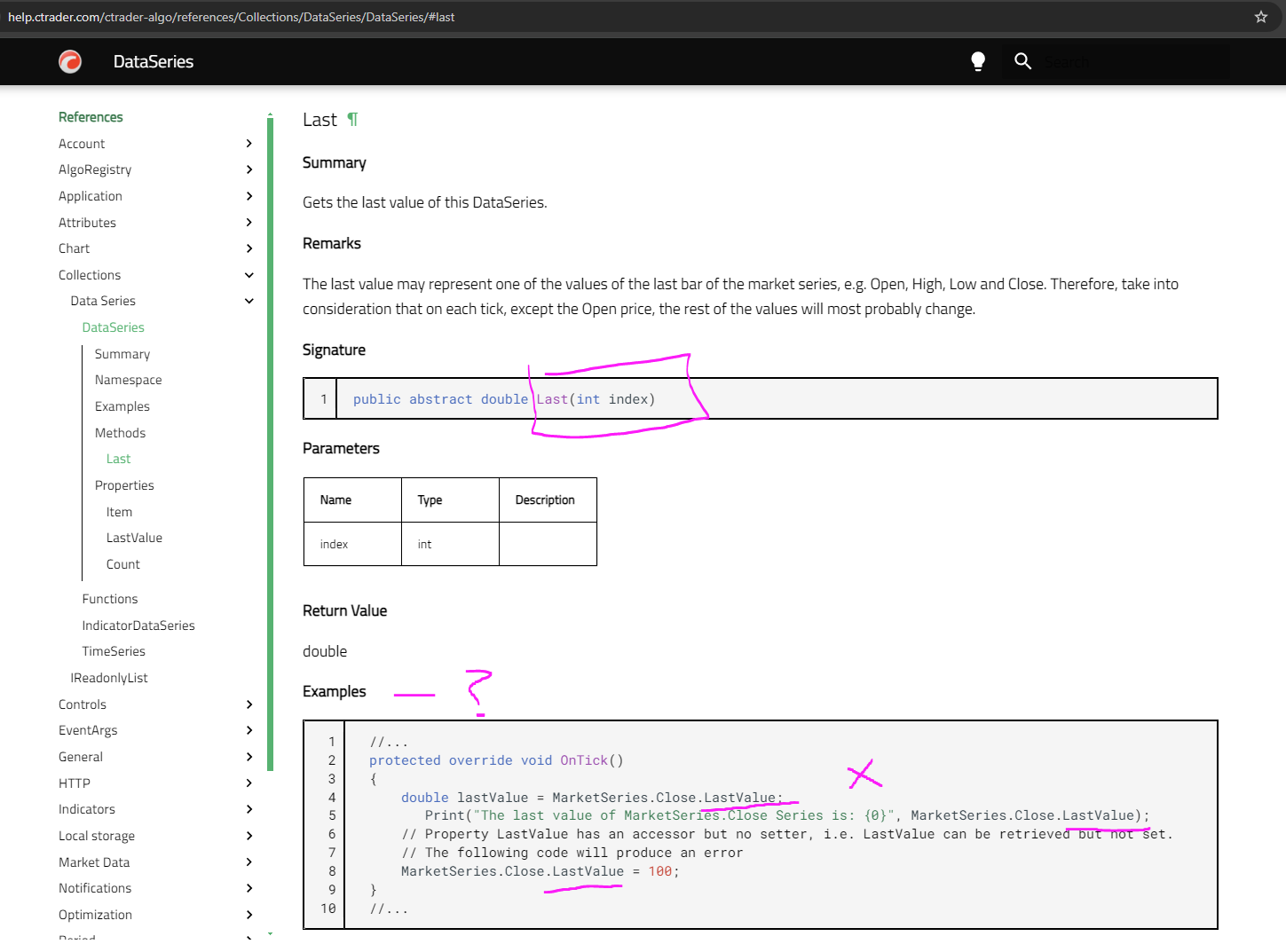Open the AlgoRegistry reference link
Viewport: 1286px width, 952px height.
[95, 169]
